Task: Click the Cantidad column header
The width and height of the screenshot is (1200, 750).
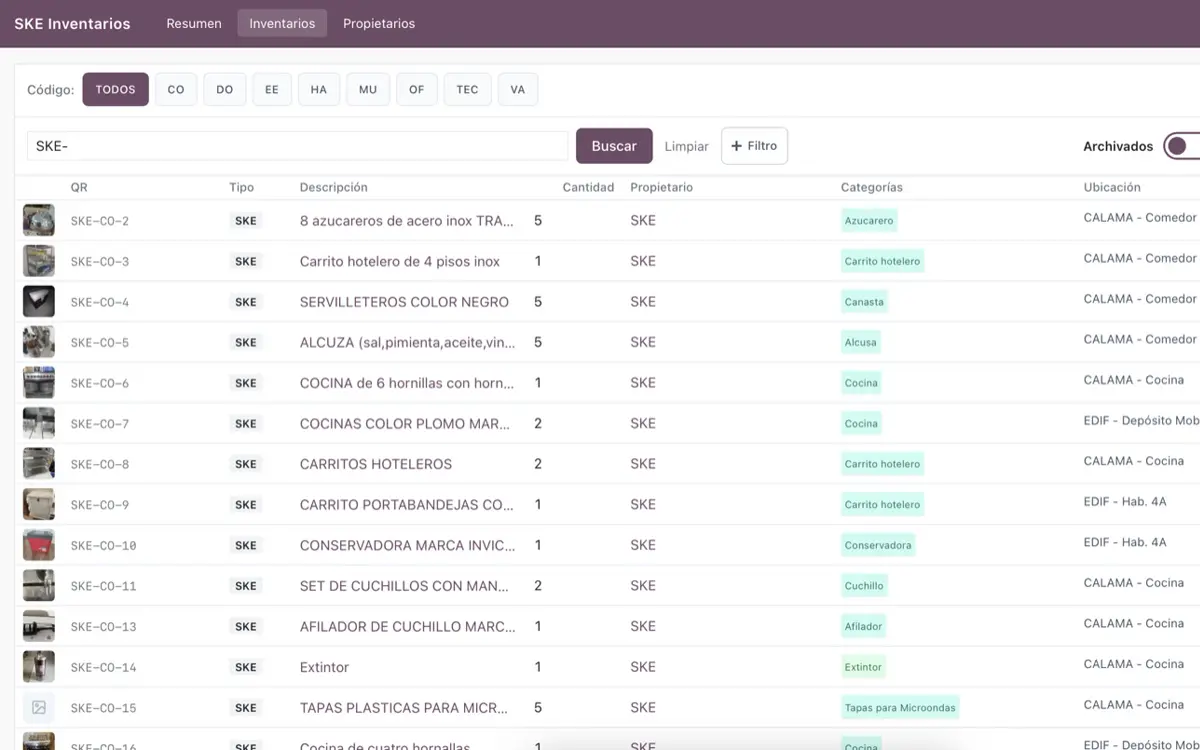Action: [x=588, y=187]
